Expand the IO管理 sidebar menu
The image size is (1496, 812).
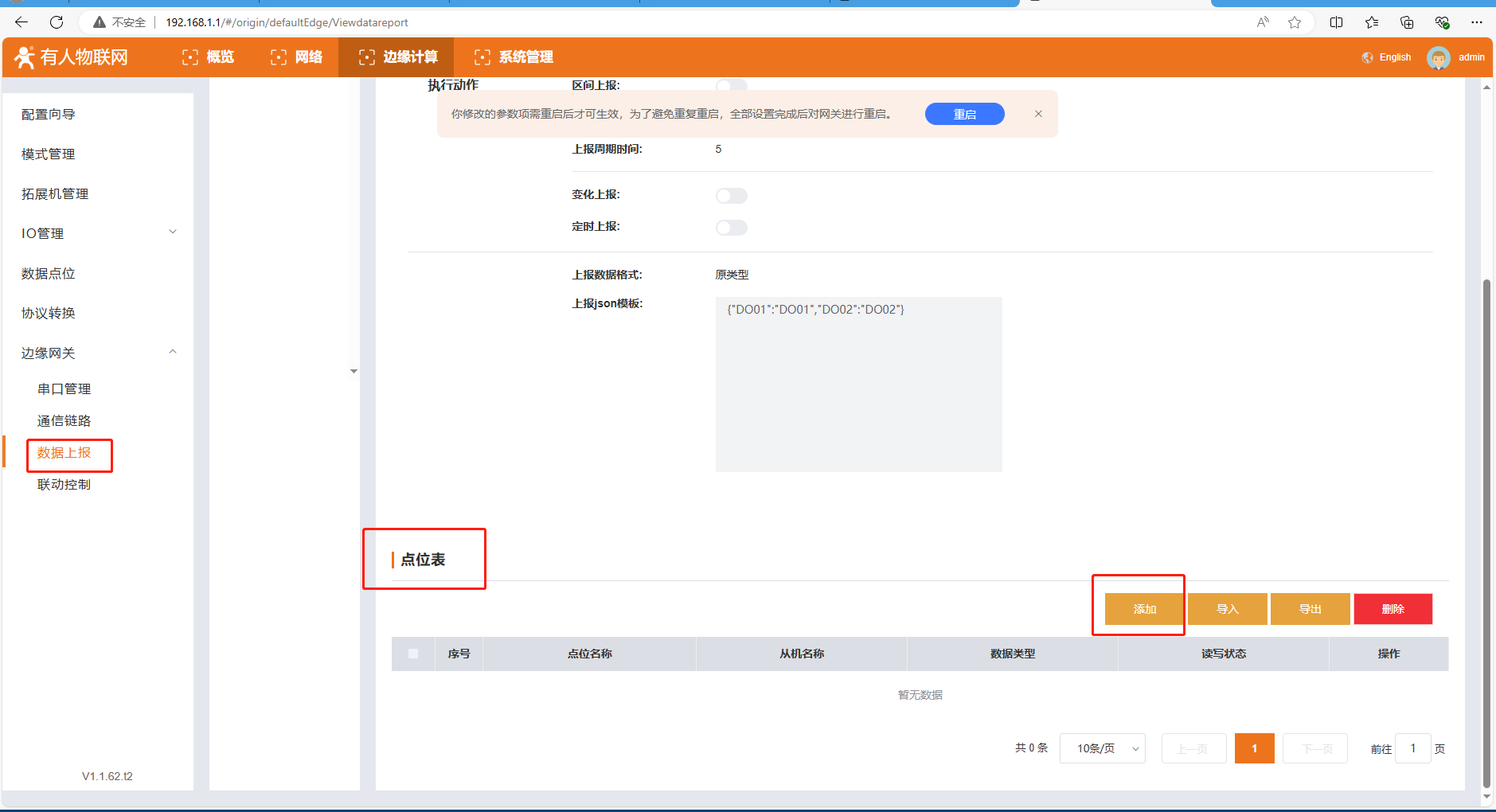point(173,232)
